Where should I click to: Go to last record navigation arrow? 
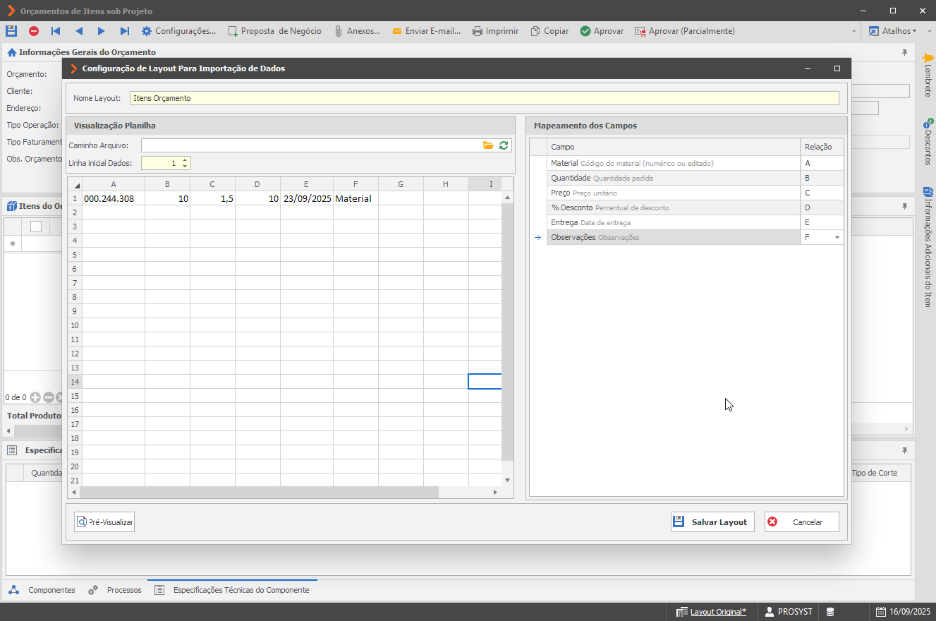pyautogui.click(x=124, y=31)
